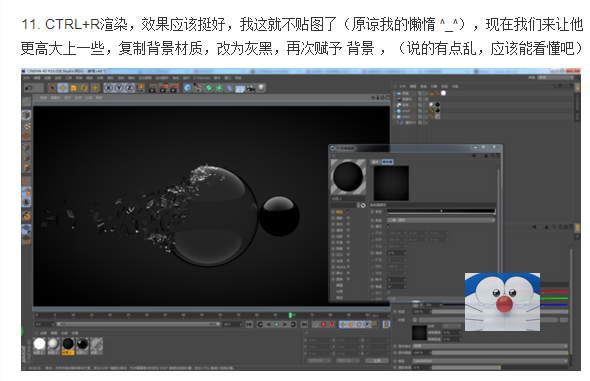The image size is (590, 381).
Task: Open the 窗口 menu
Action: pos(228,78)
